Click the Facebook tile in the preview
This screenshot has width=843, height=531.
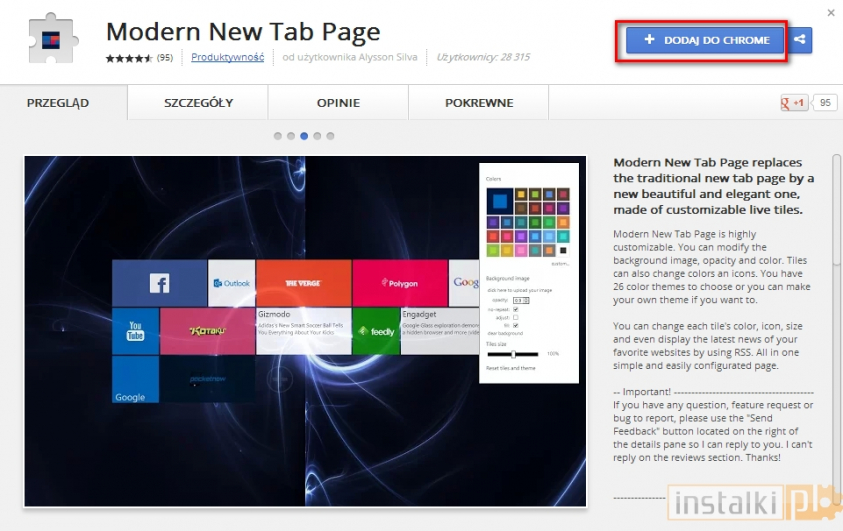click(159, 283)
